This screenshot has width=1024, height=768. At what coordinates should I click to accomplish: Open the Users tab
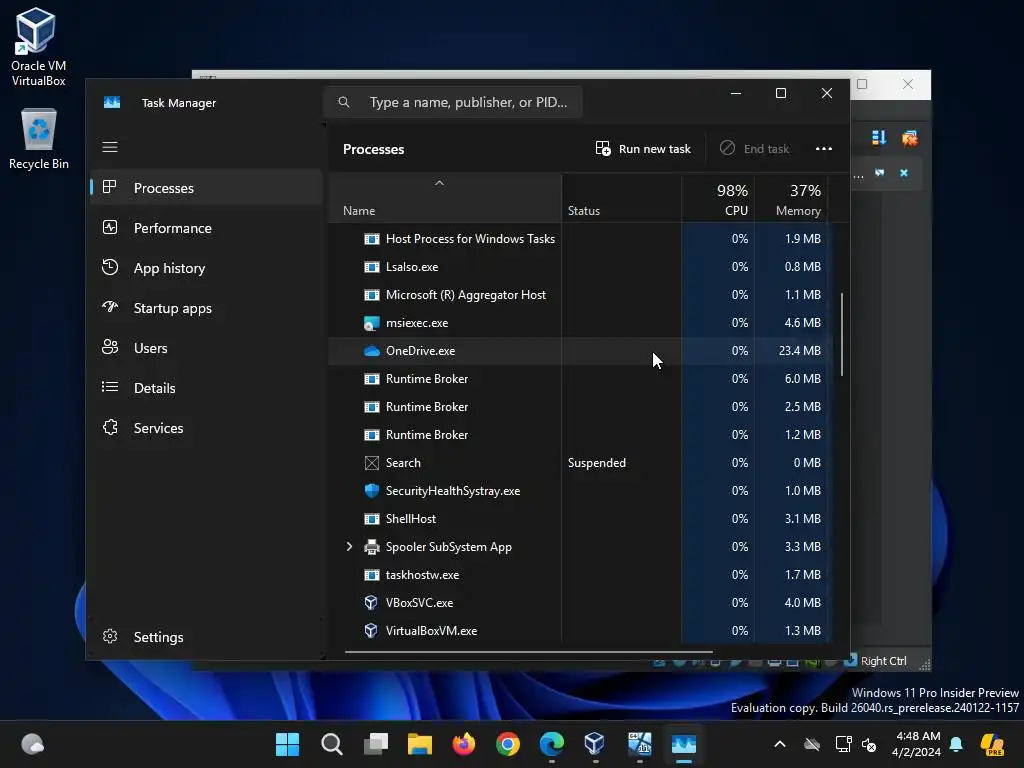pos(206,348)
